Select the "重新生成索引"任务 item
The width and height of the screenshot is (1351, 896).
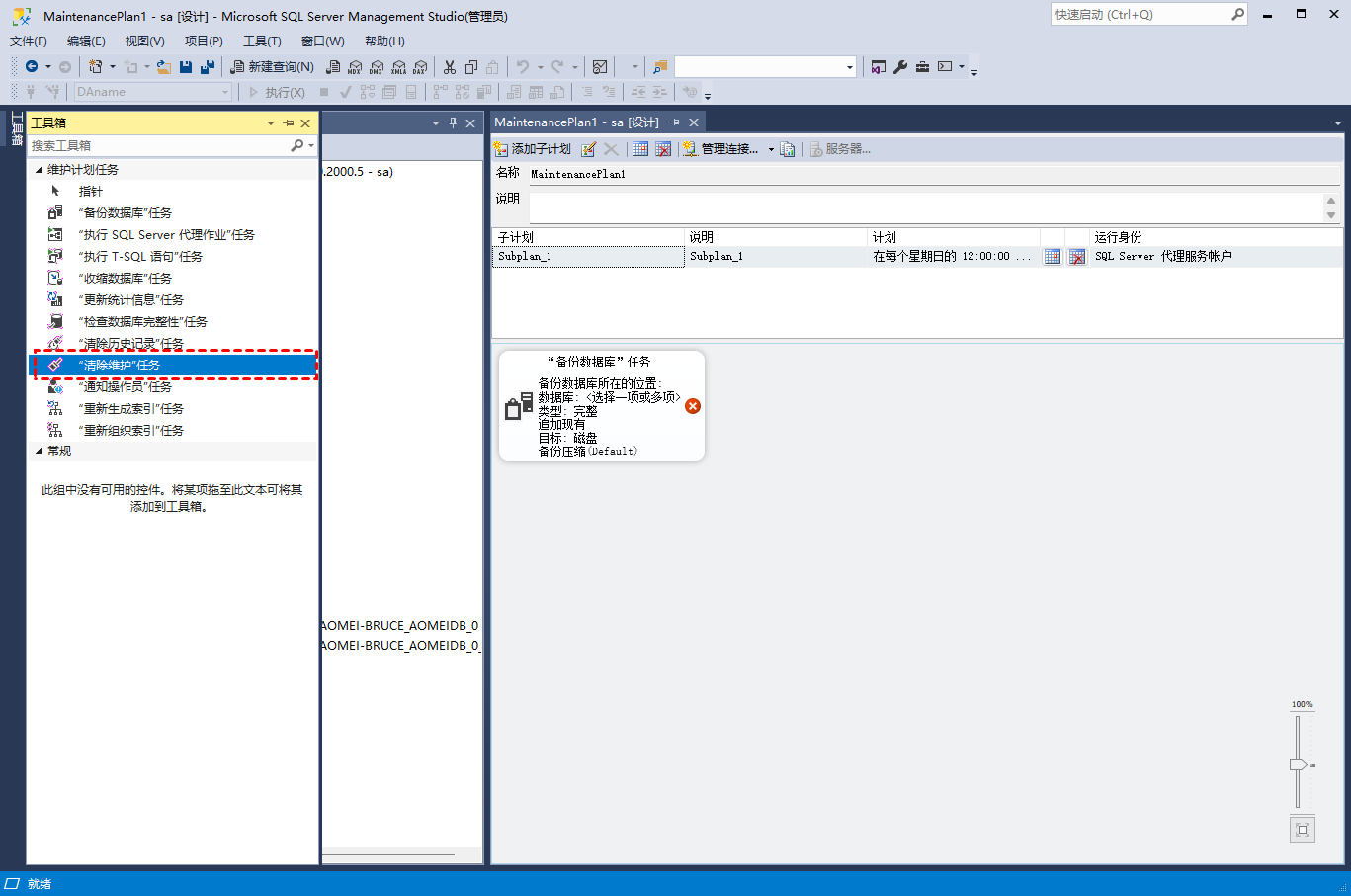tap(173, 409)
